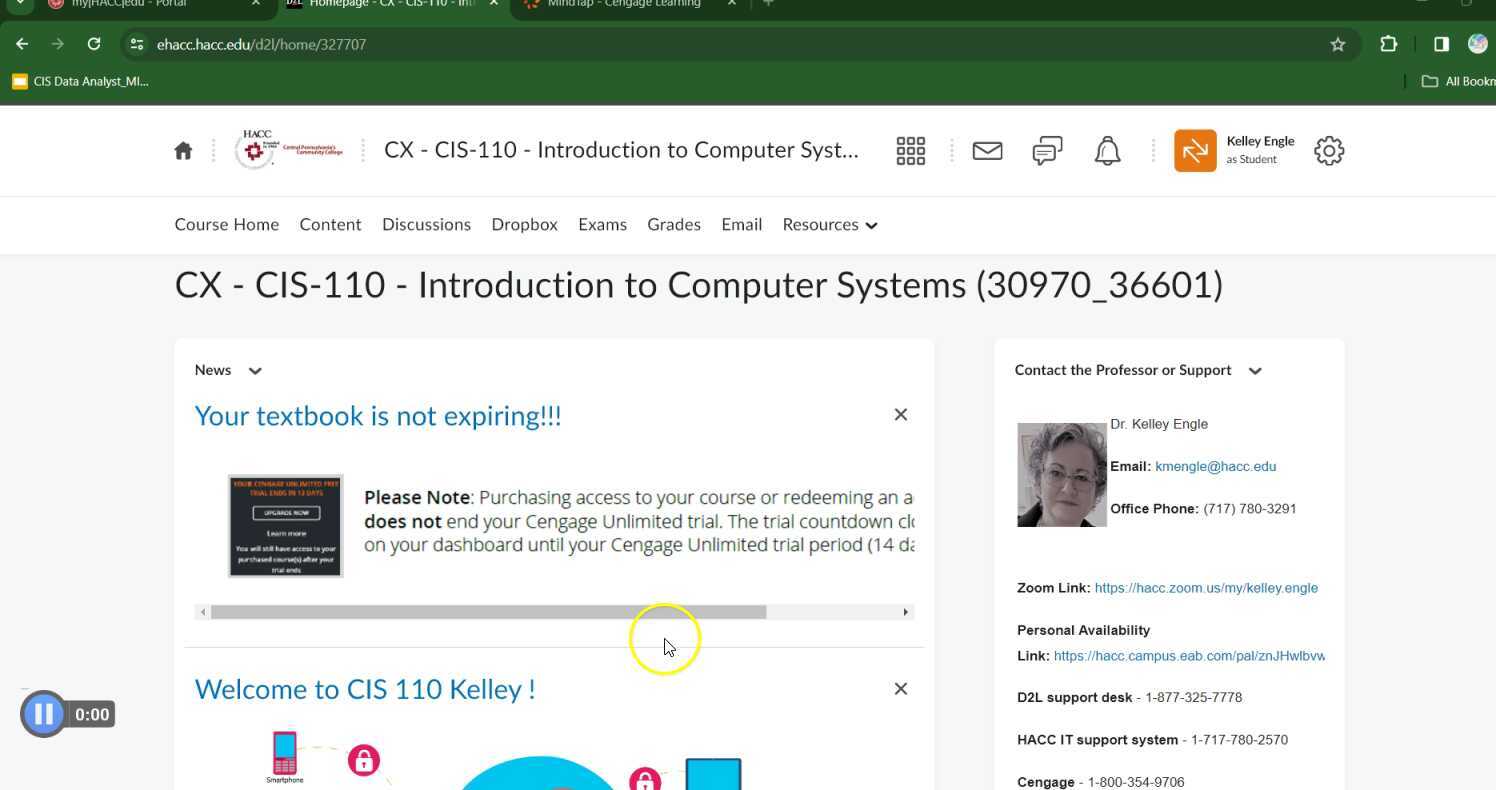Dismiss the textbook expiration announcement
This screenshot has height=790, width=1496.
click(x=900, y=414)
